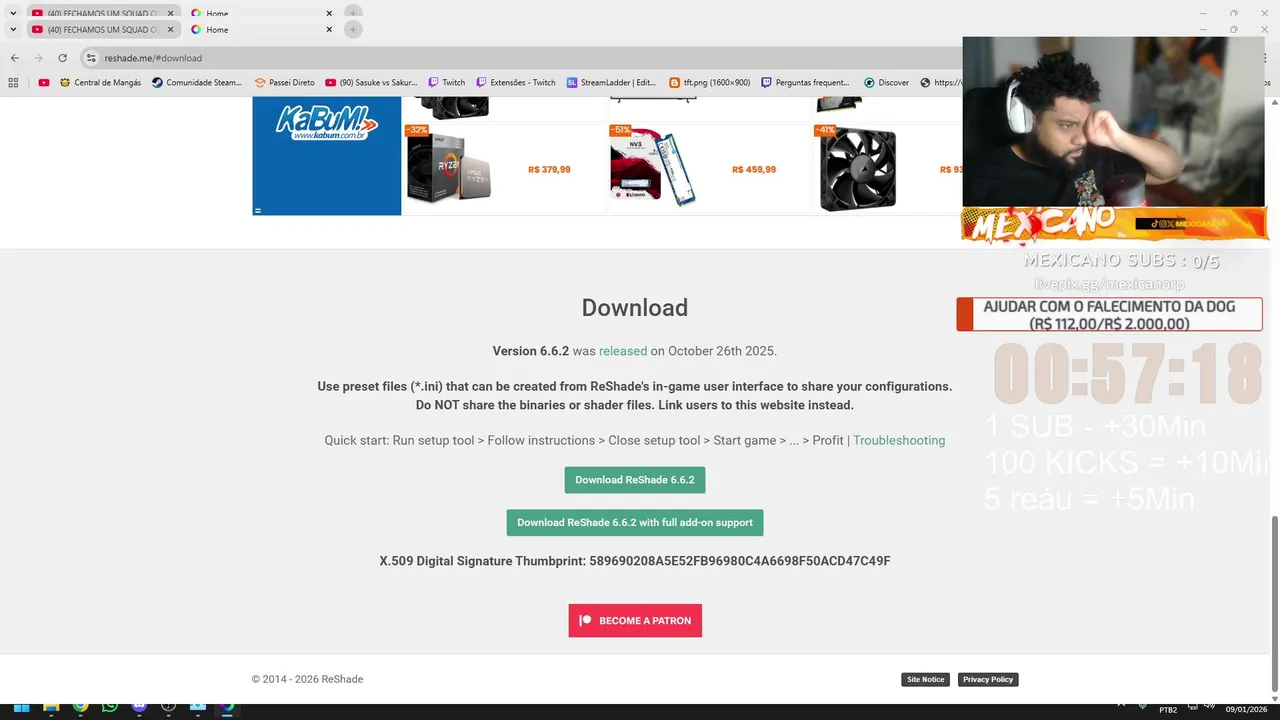Open Central de Mangás bookmark
The image size is (1280, 720).
[100, 83]
